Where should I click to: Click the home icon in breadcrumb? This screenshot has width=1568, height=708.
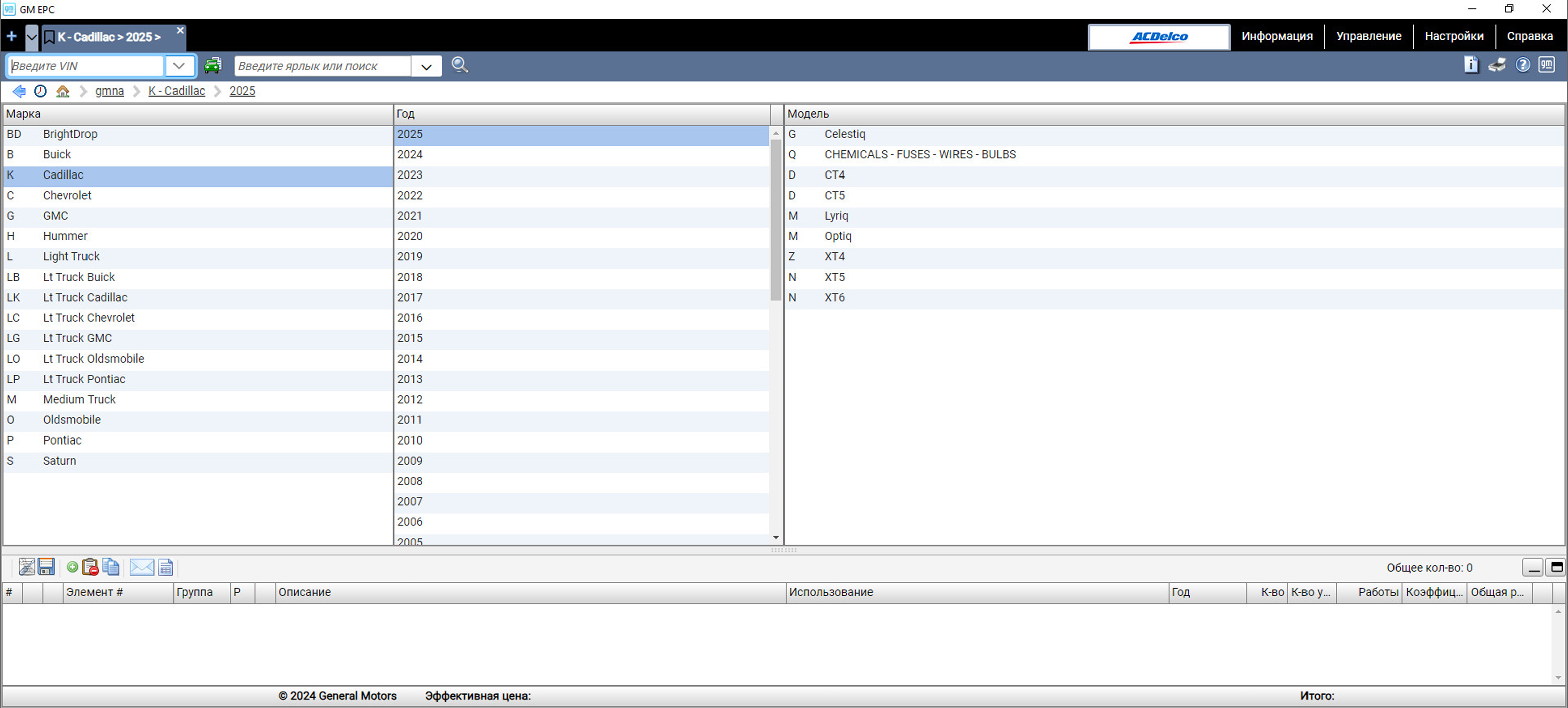[x=63, y=92]
